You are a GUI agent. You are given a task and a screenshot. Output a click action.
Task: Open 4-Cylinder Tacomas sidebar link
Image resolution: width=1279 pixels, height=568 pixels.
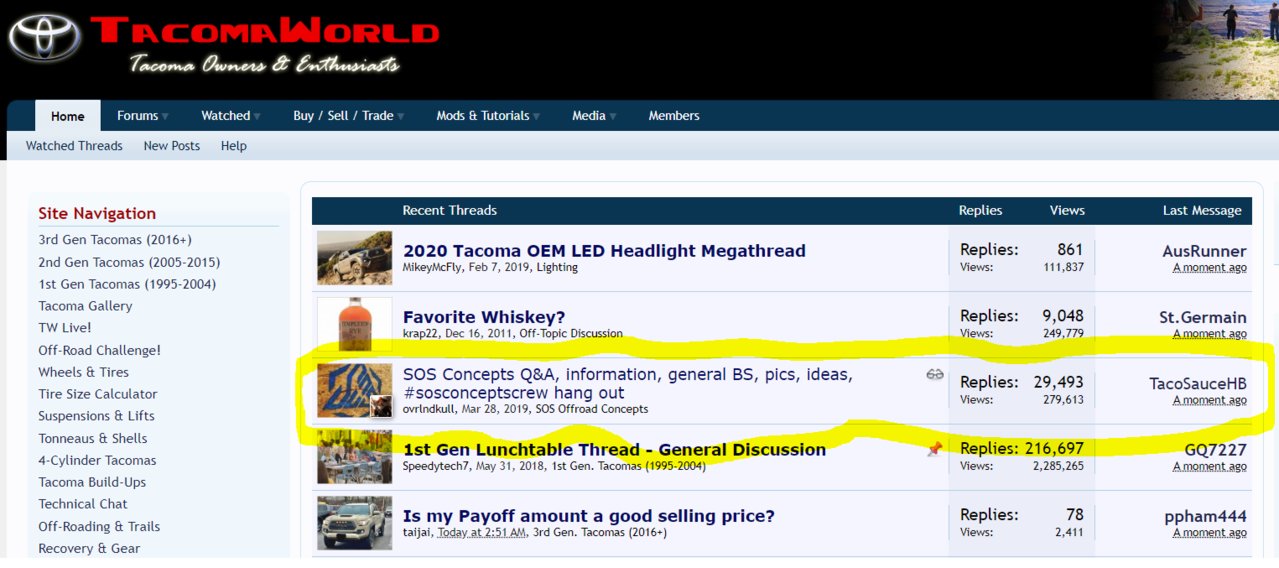pos(97,460)
